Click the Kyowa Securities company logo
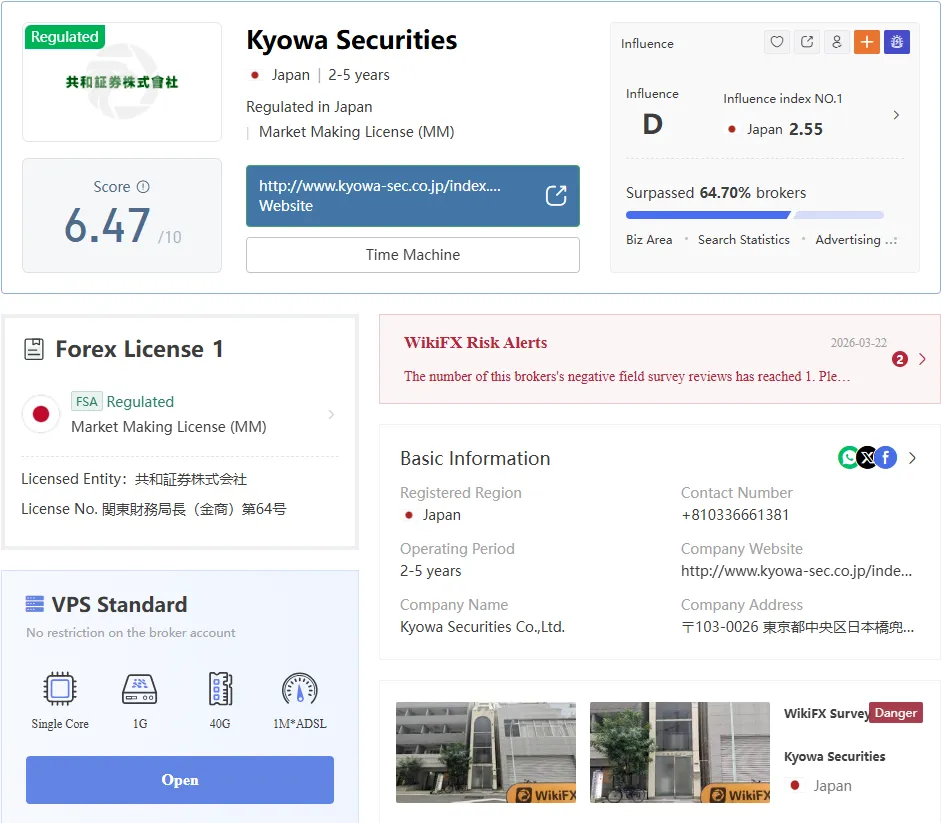The image size is (941, 823). [122, 82]
